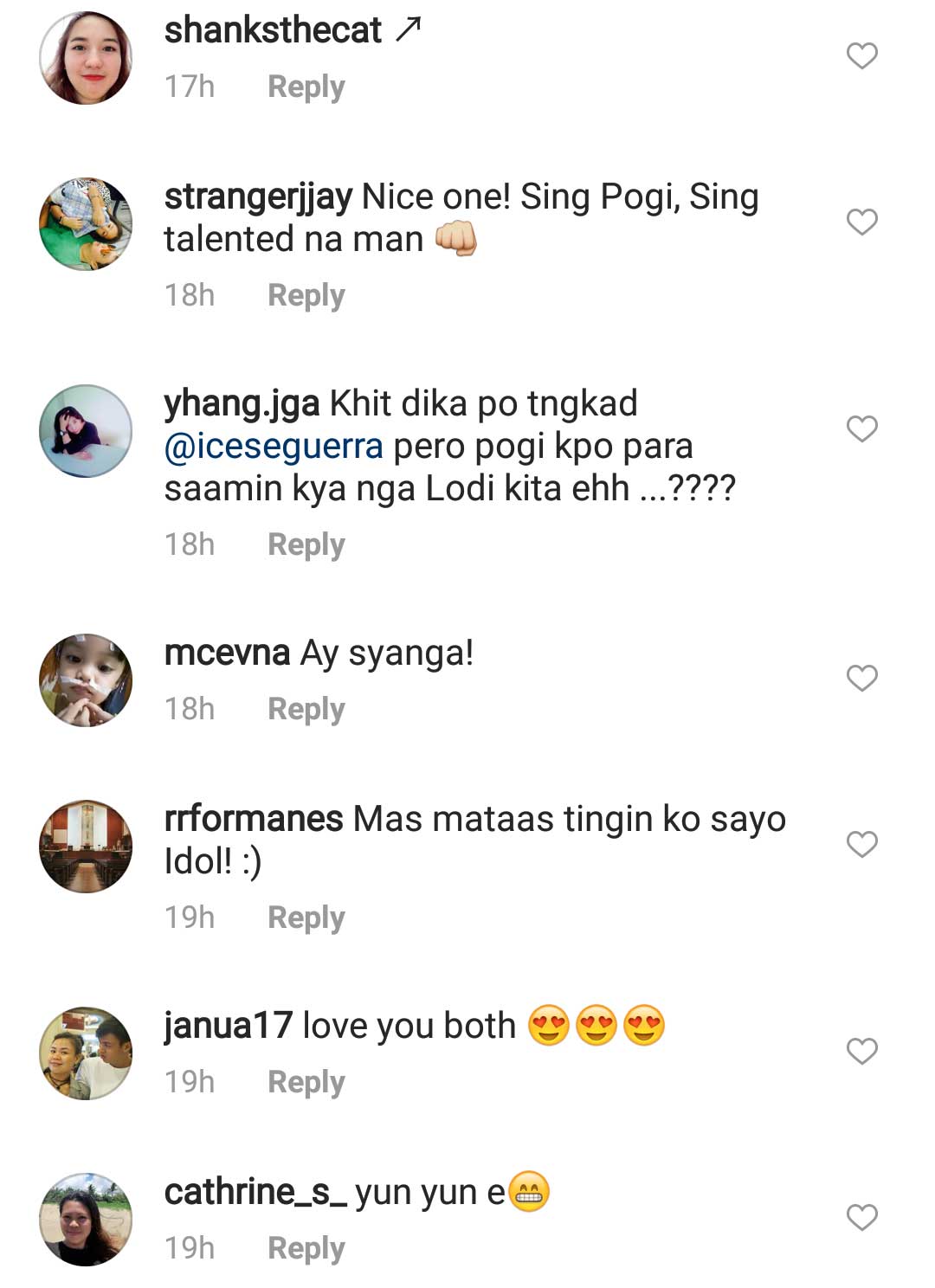Tap the mcevna username
The image size is (935, 1288).
click(227, 653)
